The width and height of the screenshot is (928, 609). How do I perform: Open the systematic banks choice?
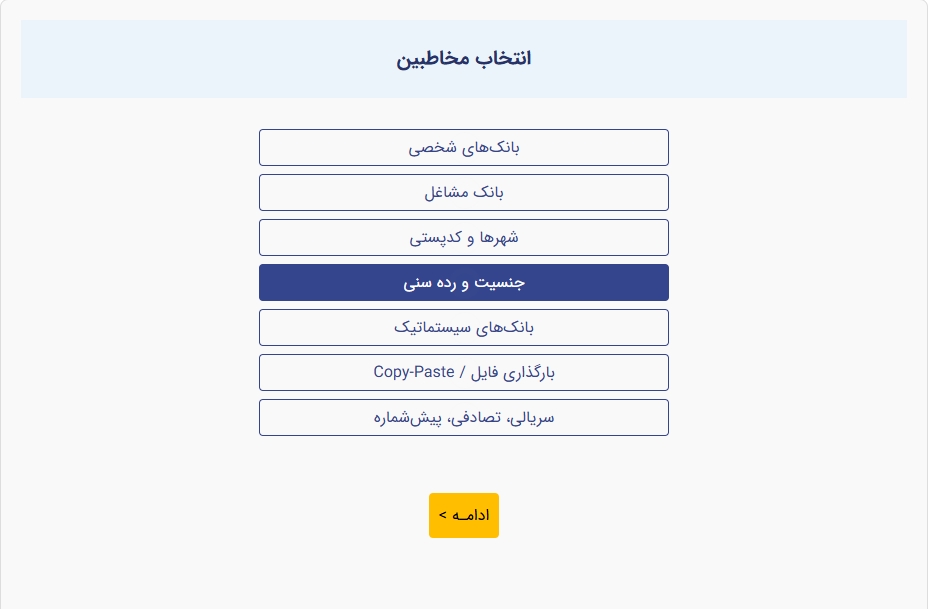click(x=463, y=327)
